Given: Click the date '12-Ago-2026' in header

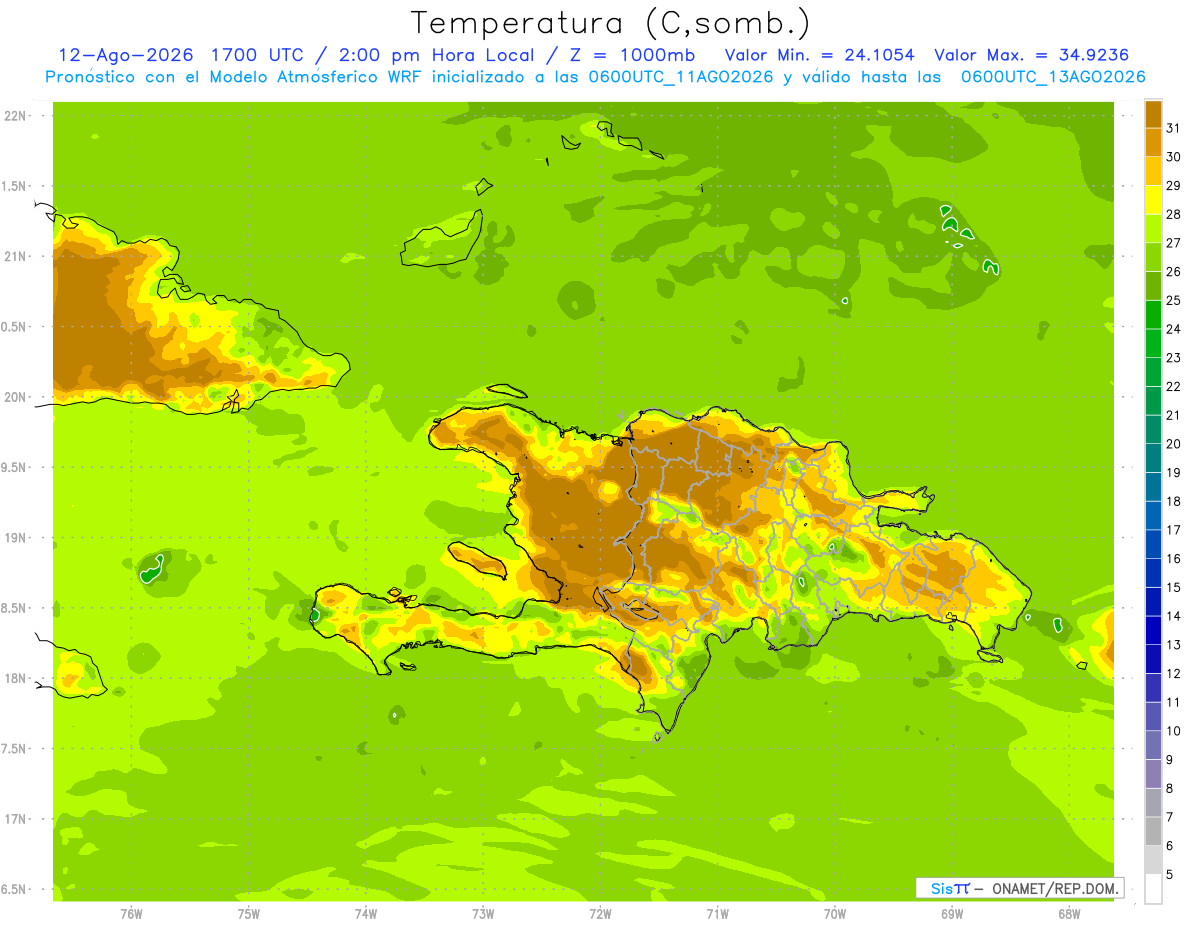Looking at the screenshot, I should (125, 55).
